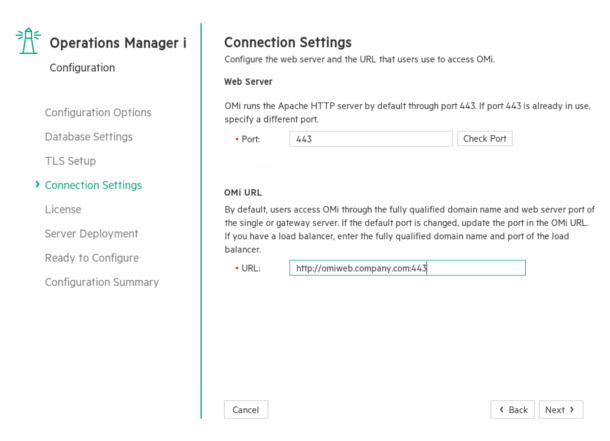Click the chevron beside Connection Settings

37,184
